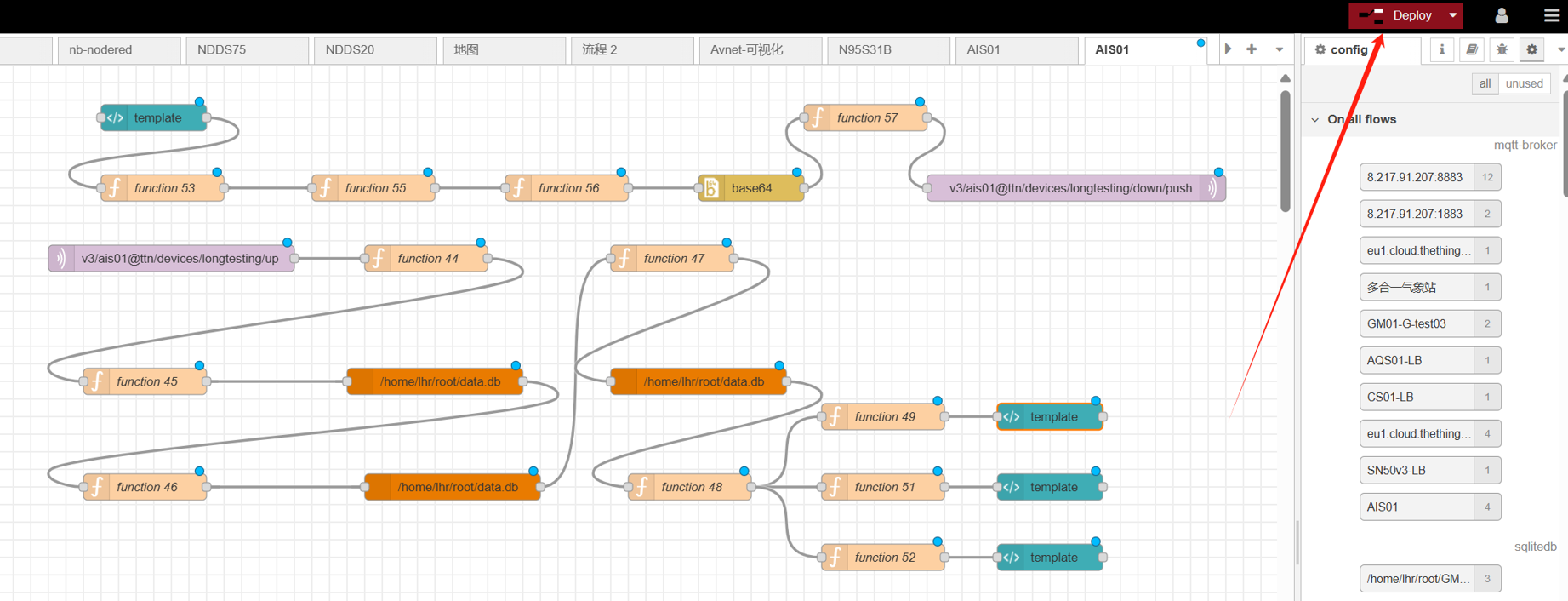Select the config sidebar tab

(x=1363, y=49)
